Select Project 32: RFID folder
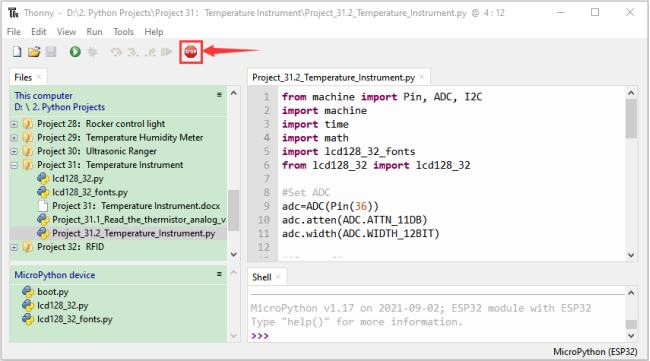This screenshot has height=361, width=650. pyautogui.click(x=70, y=247)
